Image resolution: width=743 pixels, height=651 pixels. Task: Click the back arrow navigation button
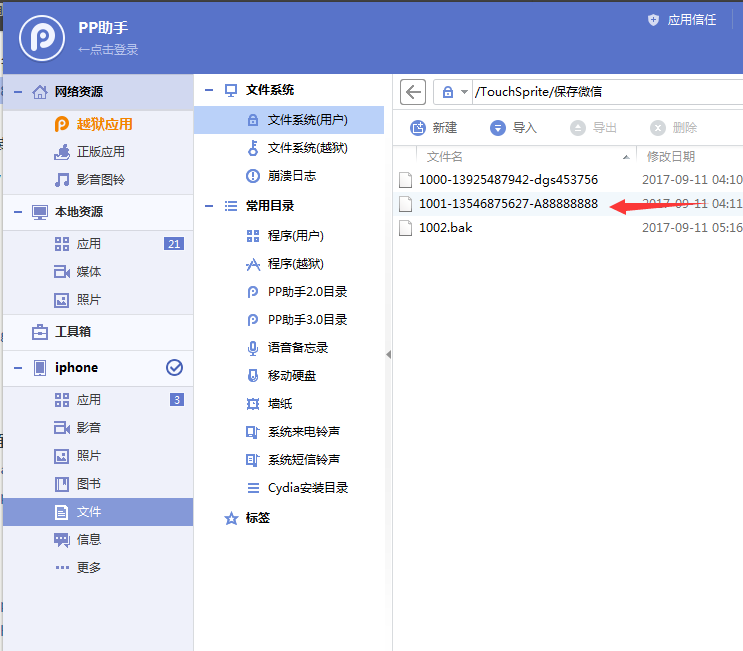[413, 92]
